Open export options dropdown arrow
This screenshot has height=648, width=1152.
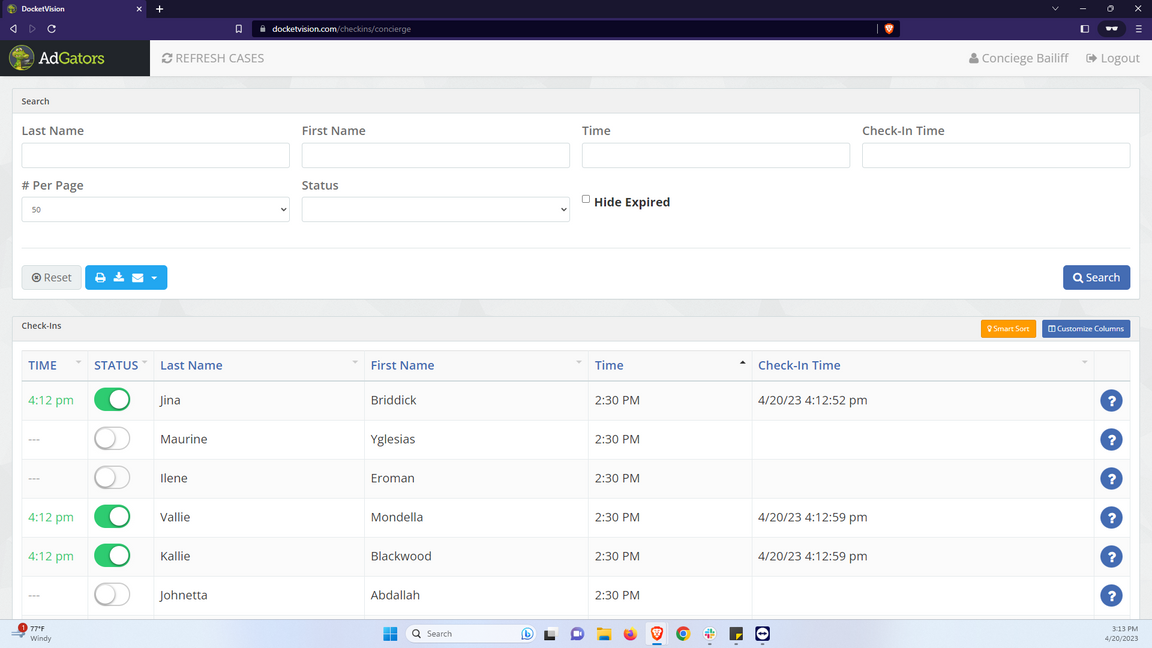tap(154, 278)
